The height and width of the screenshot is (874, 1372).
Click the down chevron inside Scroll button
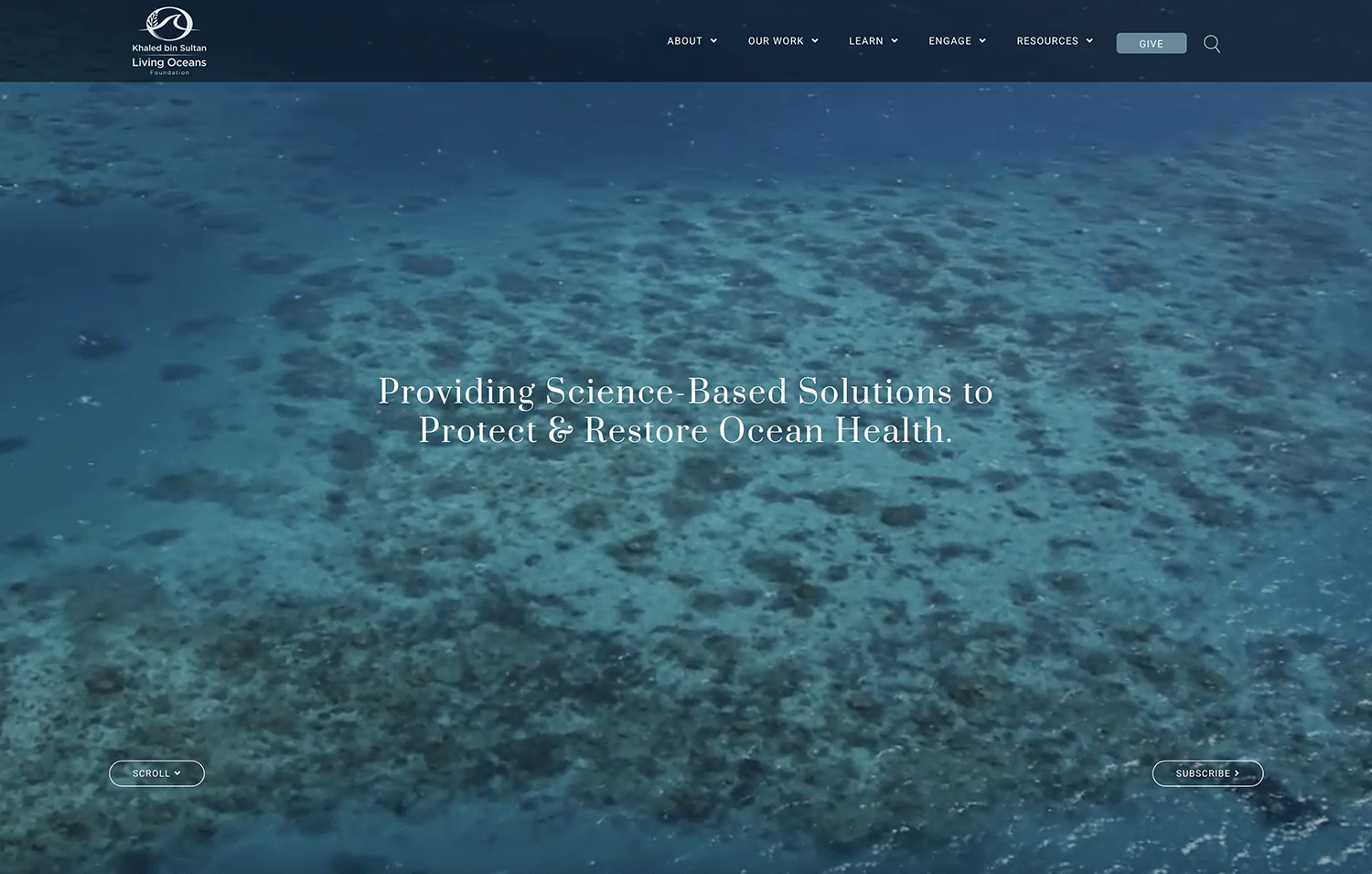(x=177, y=773)
